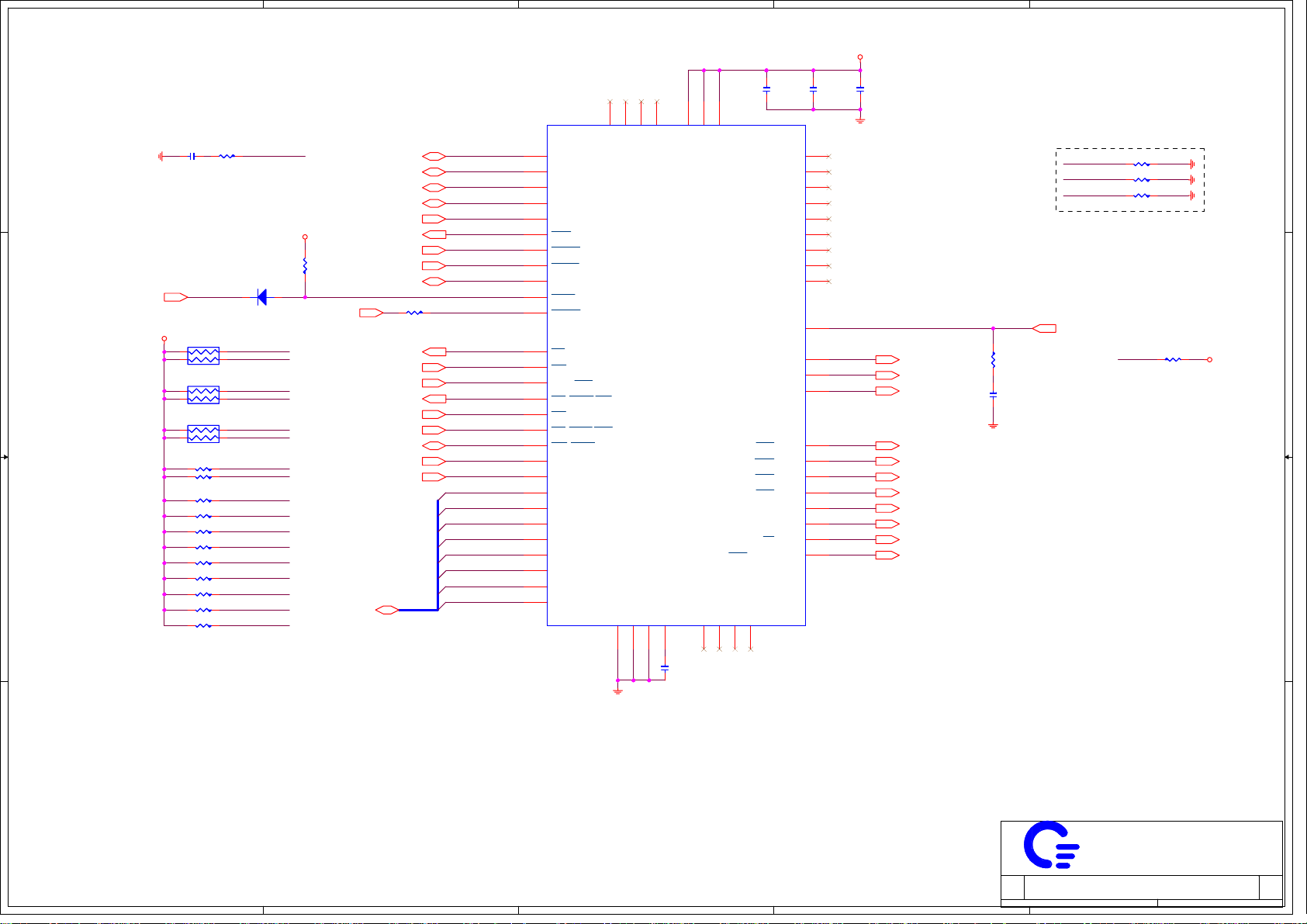
Task: Select the capacitor under the vertical RC resistor
Action: click(x=993, y=394)
